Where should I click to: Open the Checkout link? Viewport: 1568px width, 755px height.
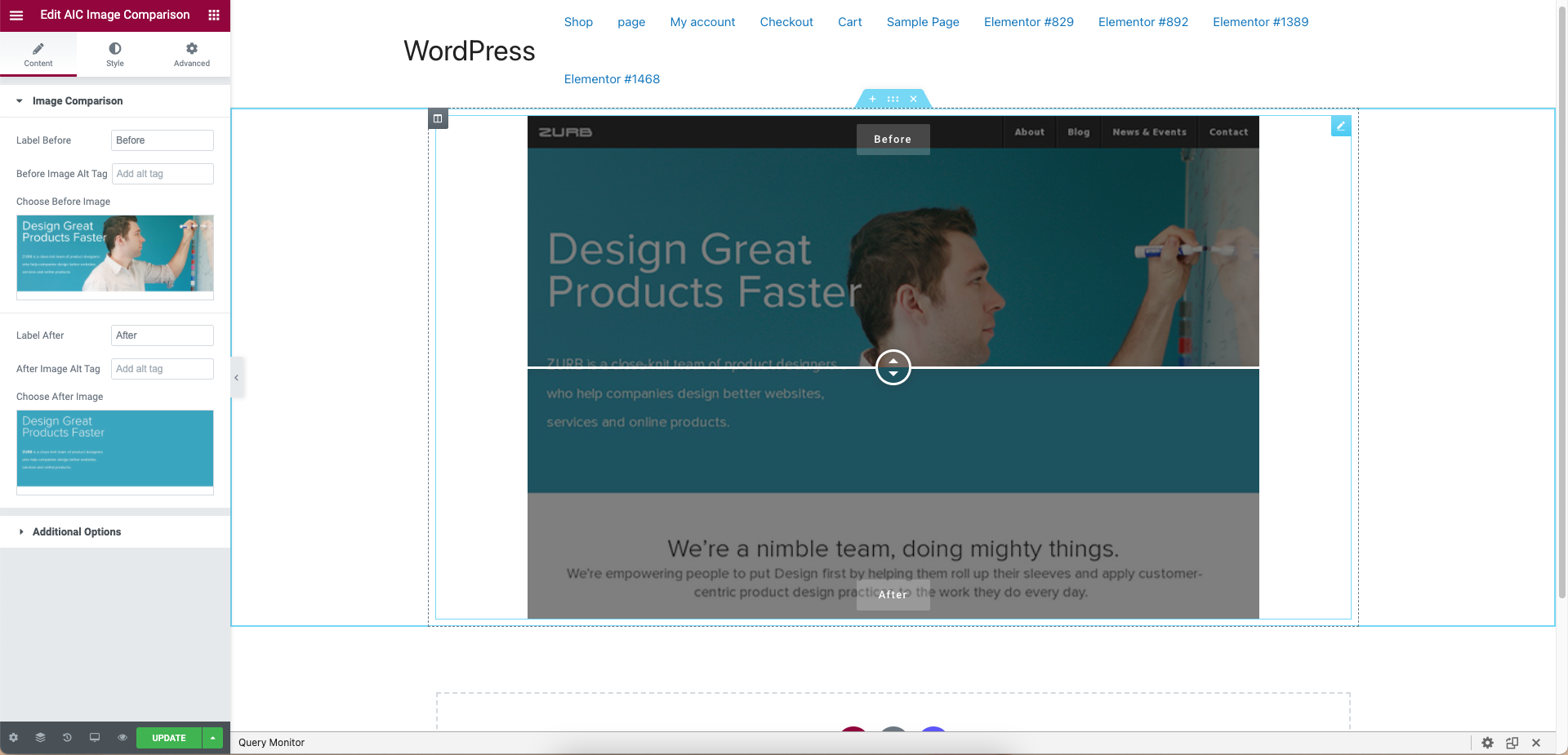point(786,22)
